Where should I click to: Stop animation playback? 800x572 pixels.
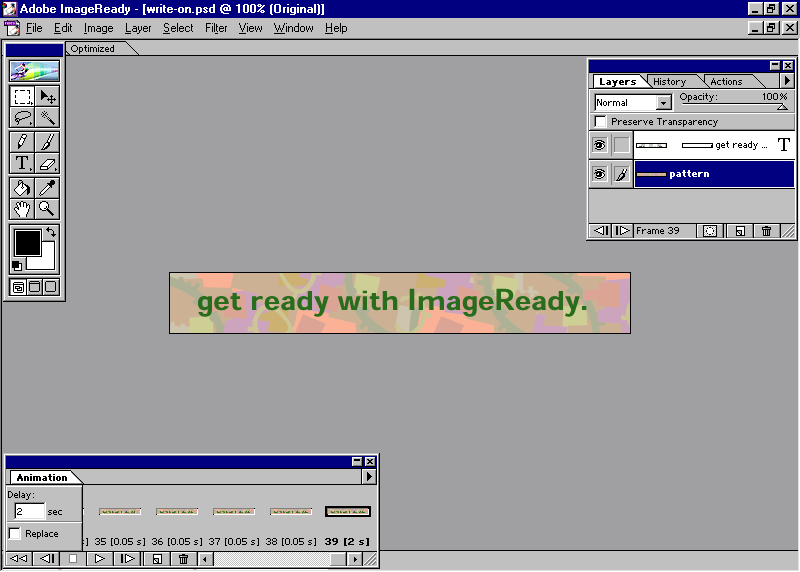click(x=73, y=559)
